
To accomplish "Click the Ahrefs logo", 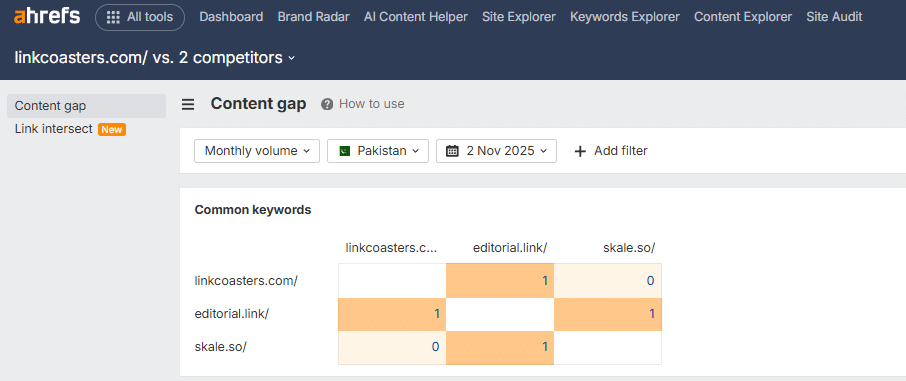I will click(x=47, y=17).
